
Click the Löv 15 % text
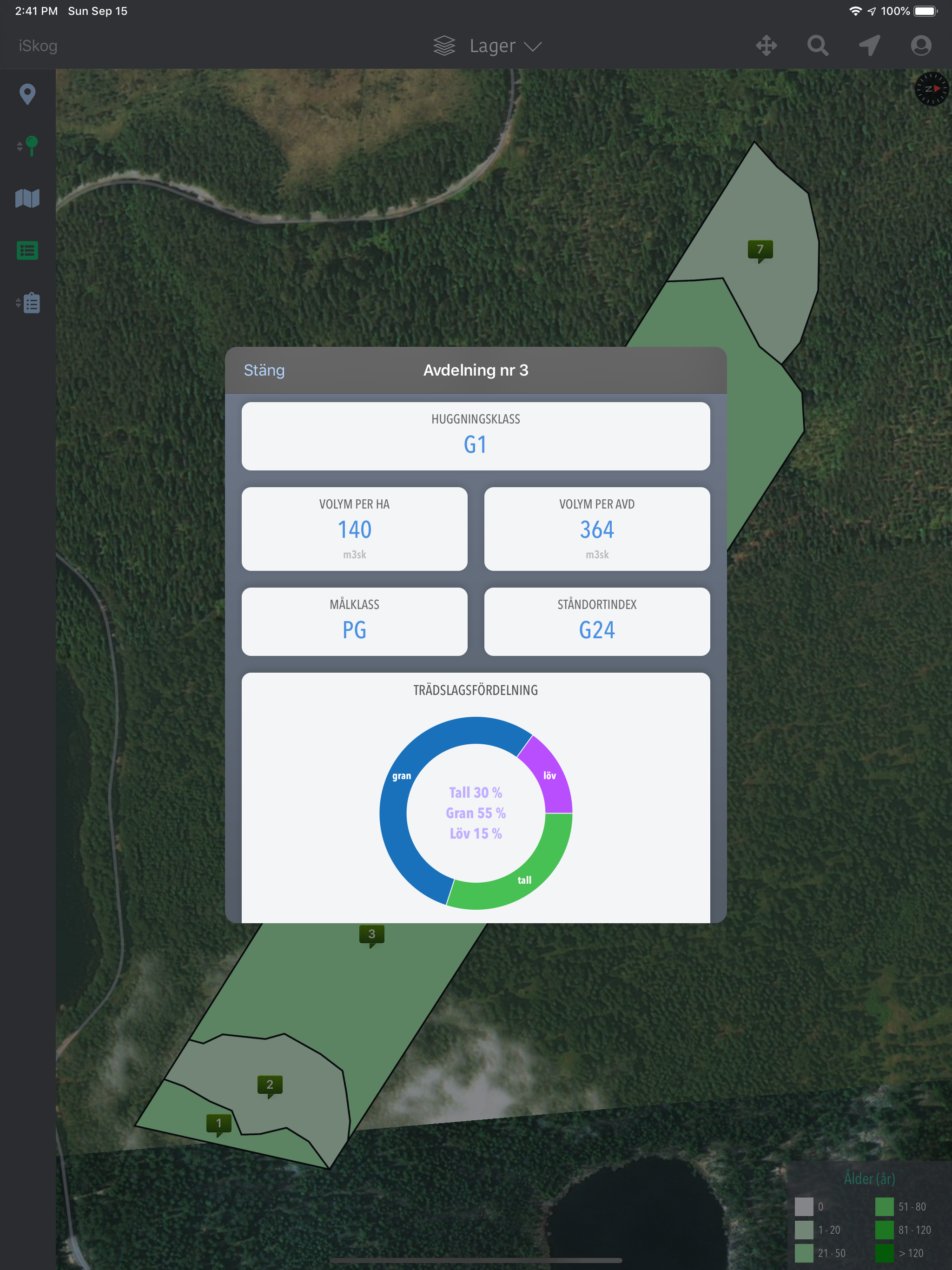[476, 833]
